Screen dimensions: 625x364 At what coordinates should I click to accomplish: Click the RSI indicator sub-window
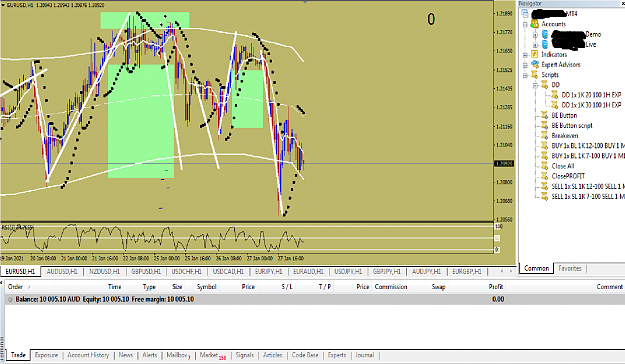coord(247,238)
